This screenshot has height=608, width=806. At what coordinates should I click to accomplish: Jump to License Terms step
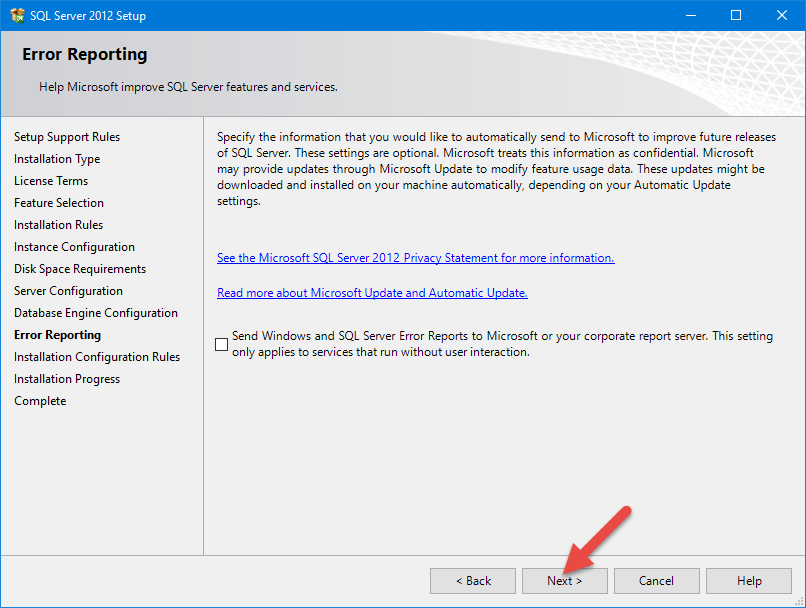[x=51, y=181]
